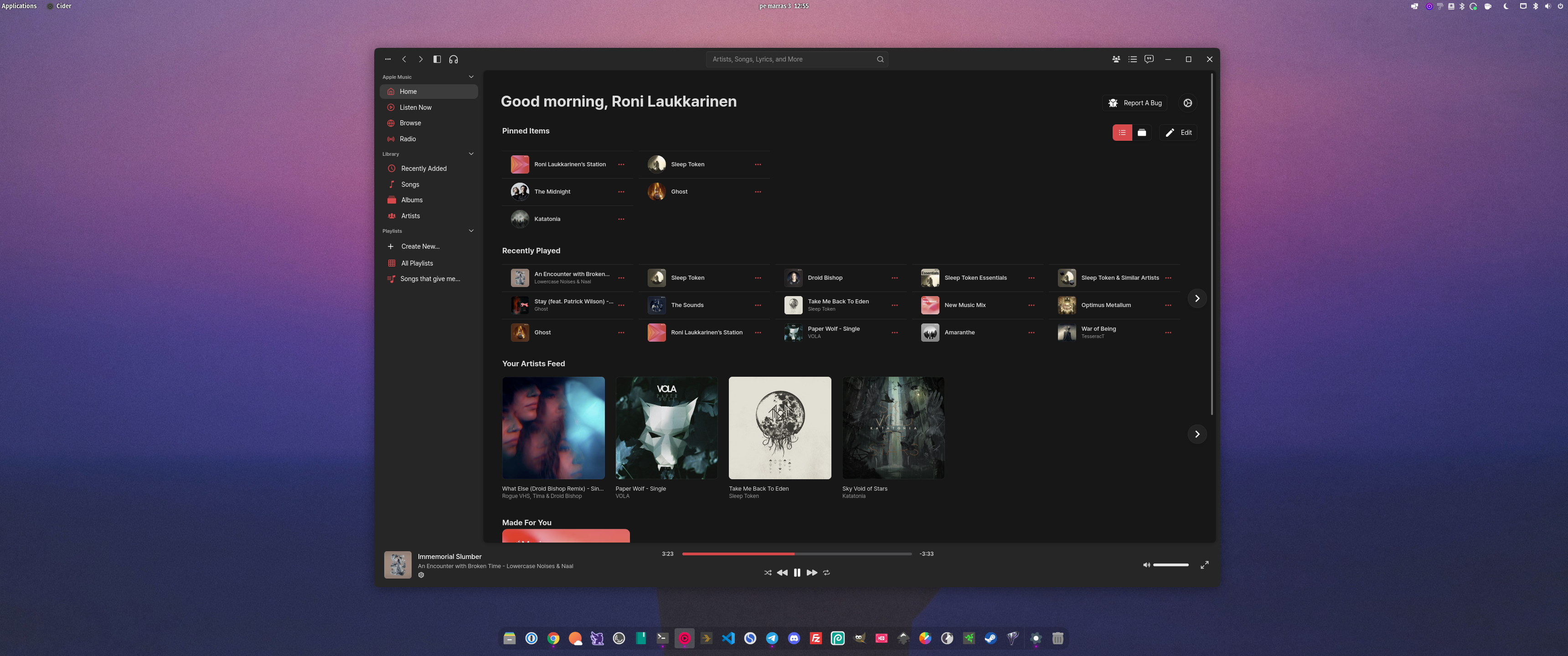Open options for Optimus Metallum

pyautogui.click(x=1167, y=306)
